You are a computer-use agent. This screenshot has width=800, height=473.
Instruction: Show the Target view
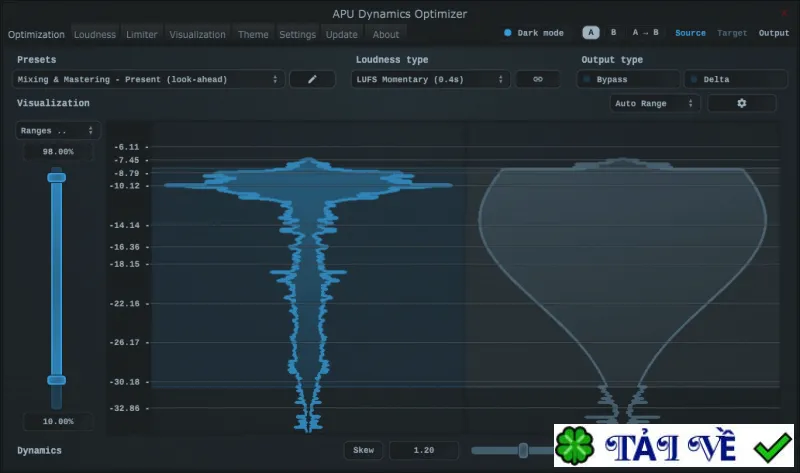(x=732, y=33)
